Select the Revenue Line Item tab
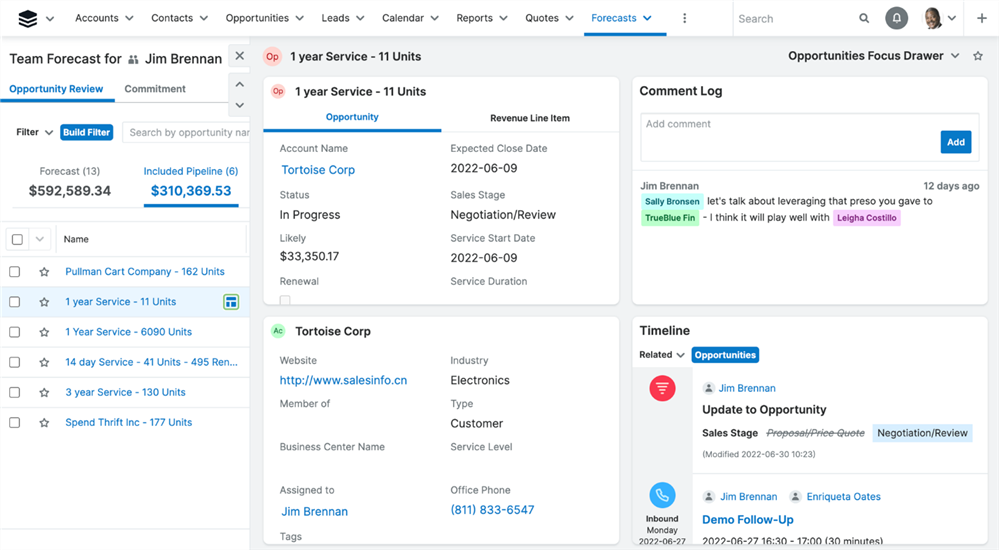 529,118
